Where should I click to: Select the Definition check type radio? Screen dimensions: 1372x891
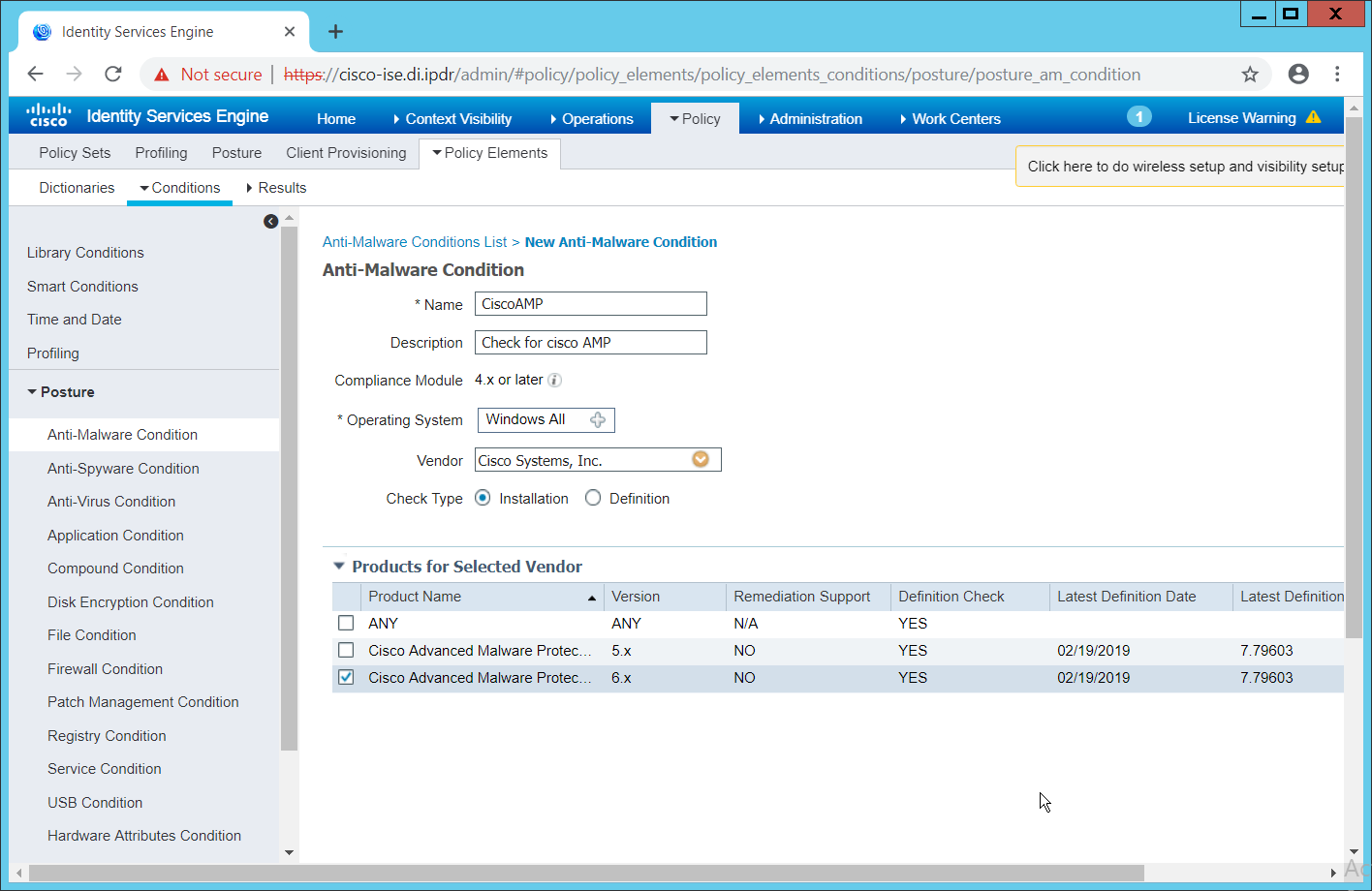(593, 498)
